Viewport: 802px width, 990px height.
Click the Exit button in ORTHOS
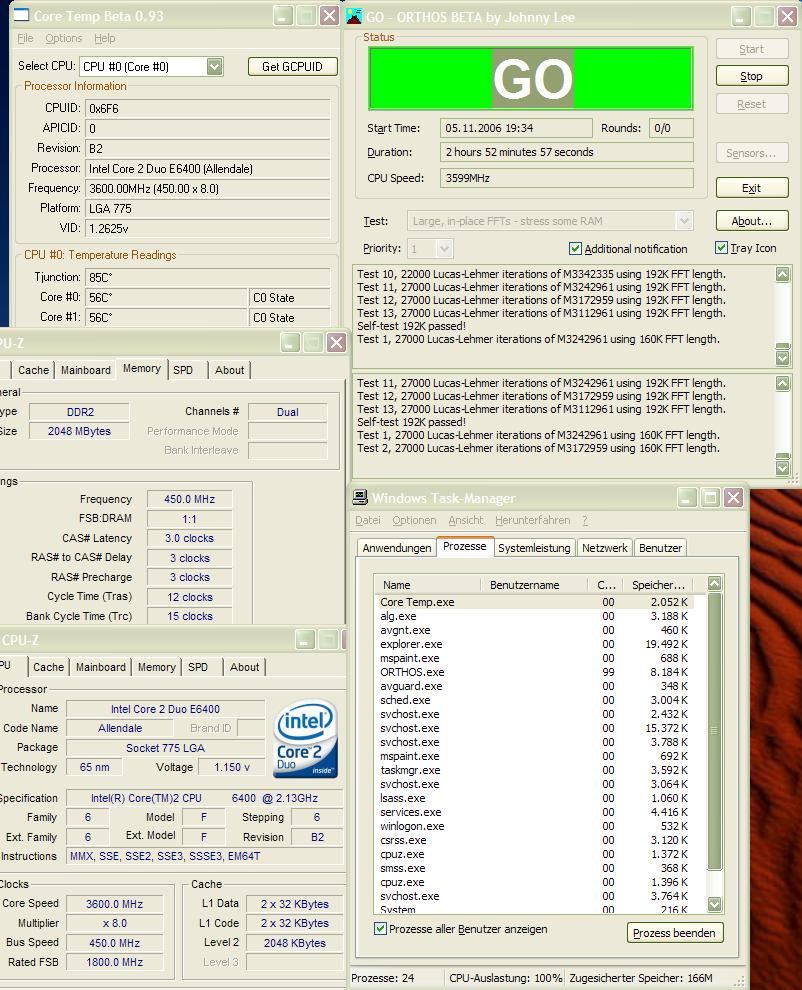pyautogui.click(x=751, y=188)
